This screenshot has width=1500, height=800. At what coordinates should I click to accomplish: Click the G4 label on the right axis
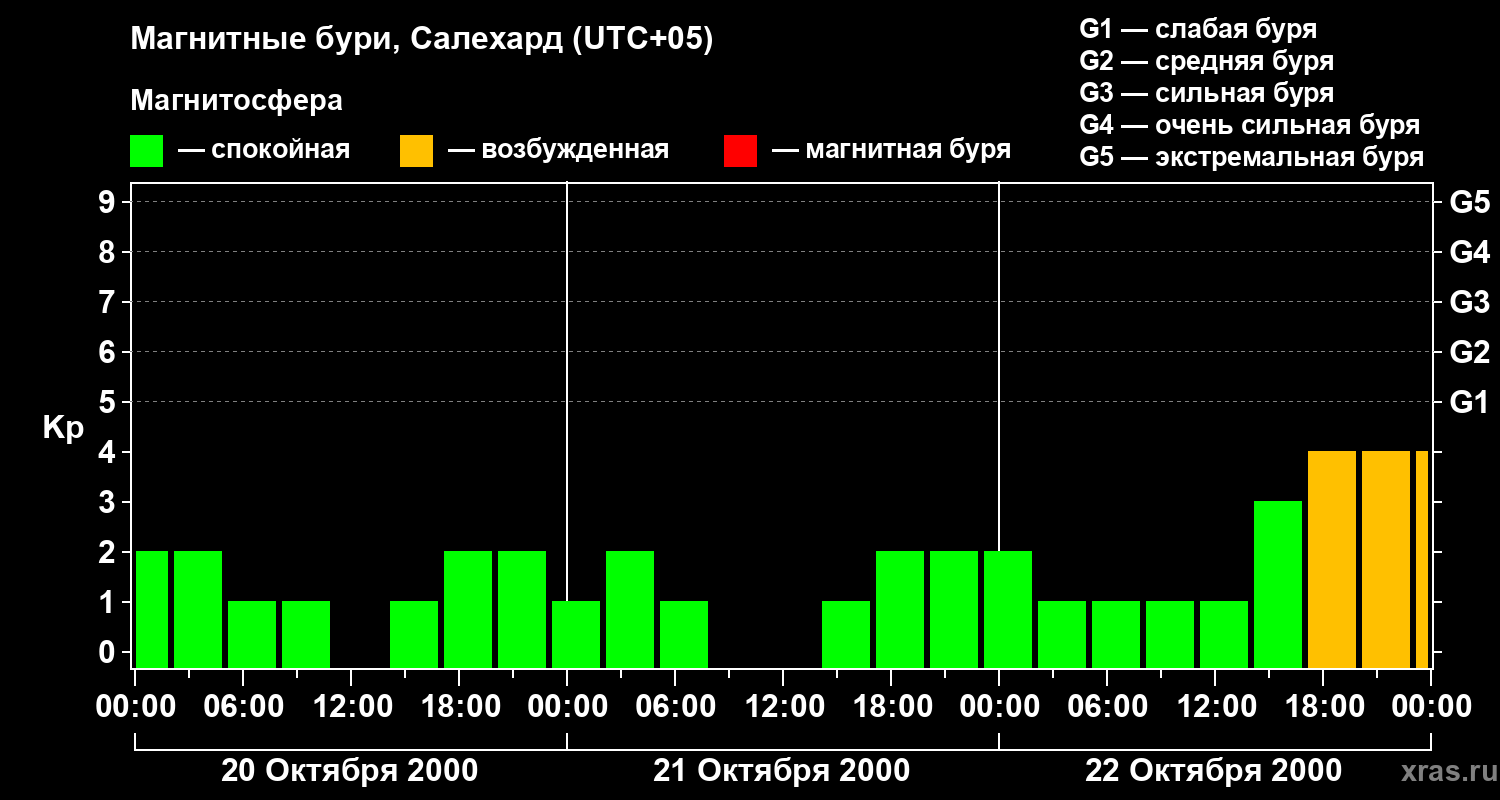[x=1469, y=252]
